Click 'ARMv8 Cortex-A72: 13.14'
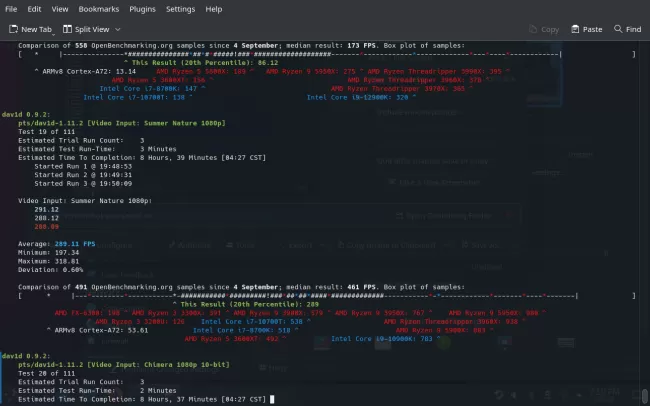Viewport: 650px width, 406px height. point(89,71)
